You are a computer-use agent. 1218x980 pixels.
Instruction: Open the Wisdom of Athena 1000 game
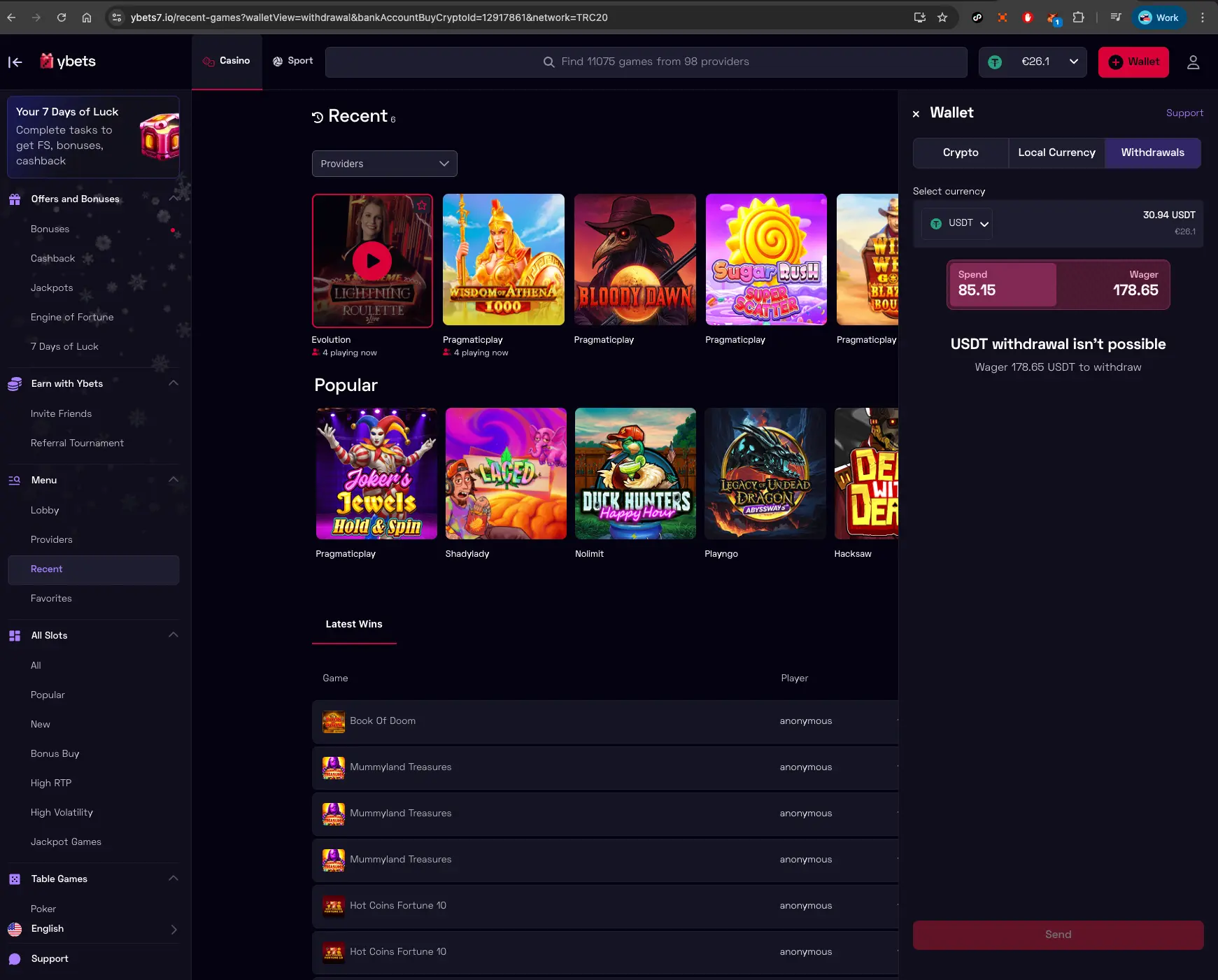click(x=504, y=260)
